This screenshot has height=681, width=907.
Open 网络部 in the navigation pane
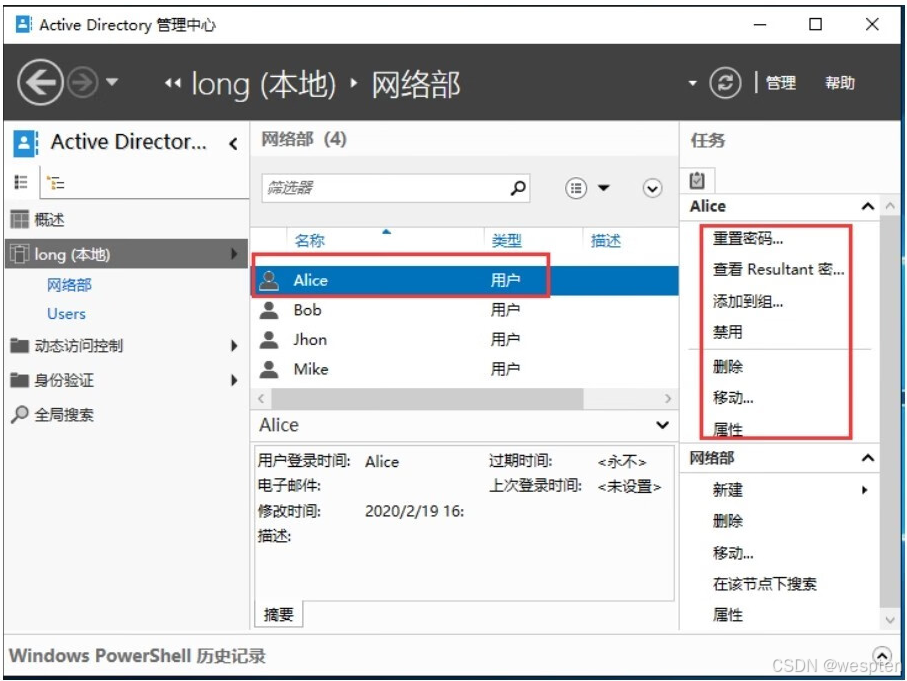click(69, 285)
